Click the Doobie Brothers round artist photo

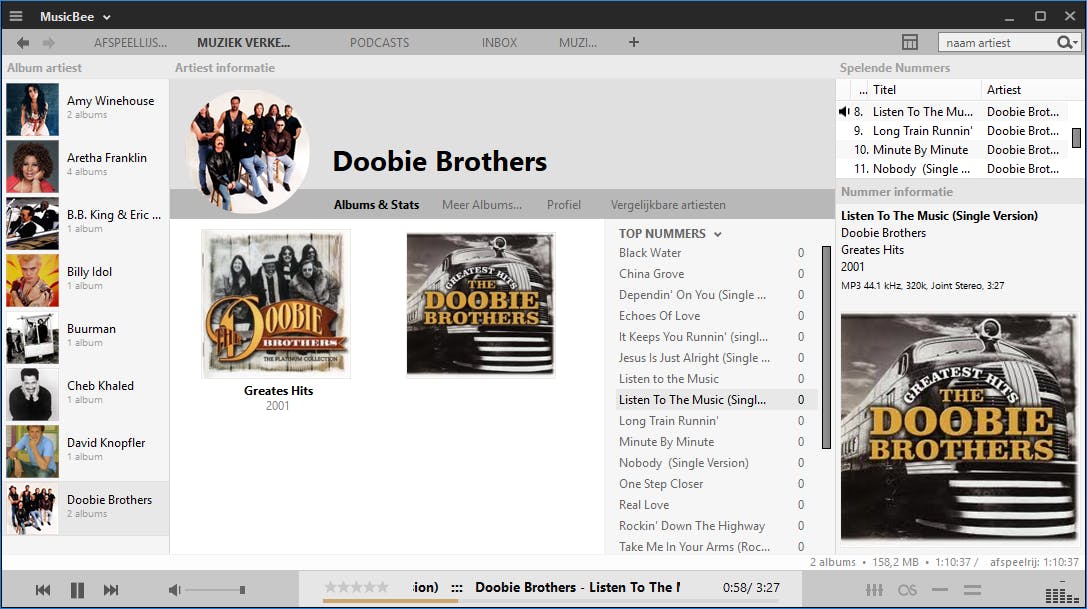click(x=247, y=151)
